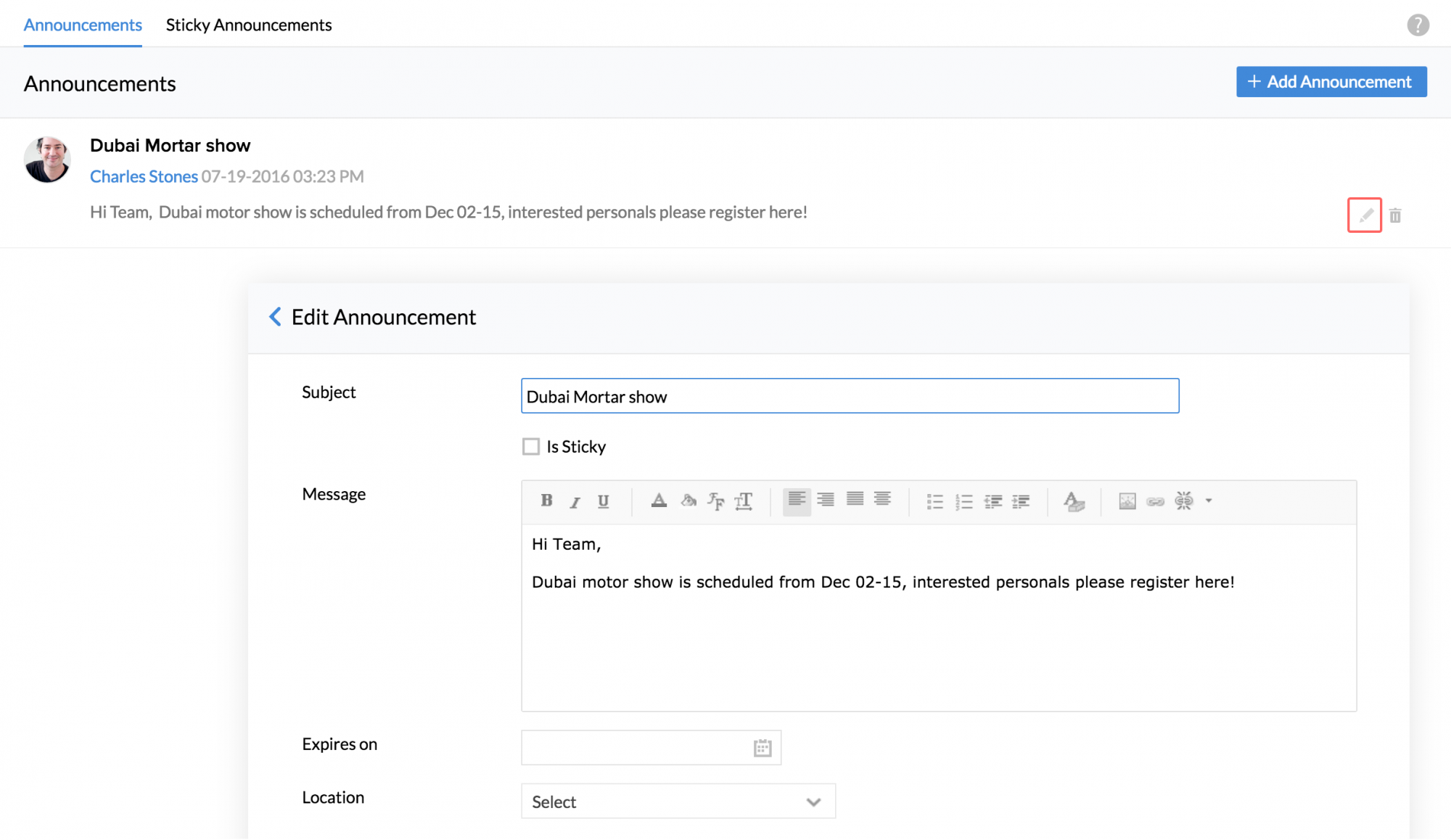Toggle underline formatting
The height and width of the screenshot is (840, 1451).
[x=603, y=501]
